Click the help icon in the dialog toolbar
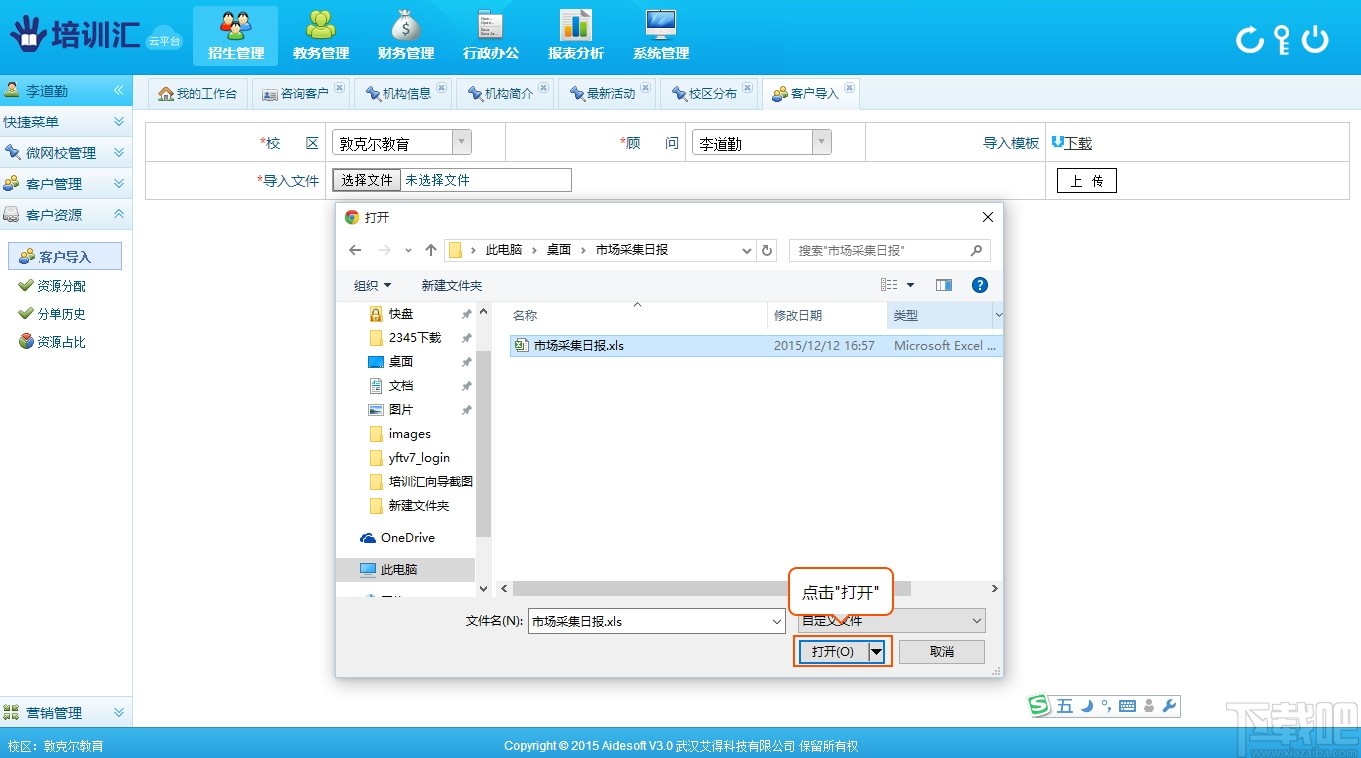This screenshot has height=758, width=1361. coord(979,284)
